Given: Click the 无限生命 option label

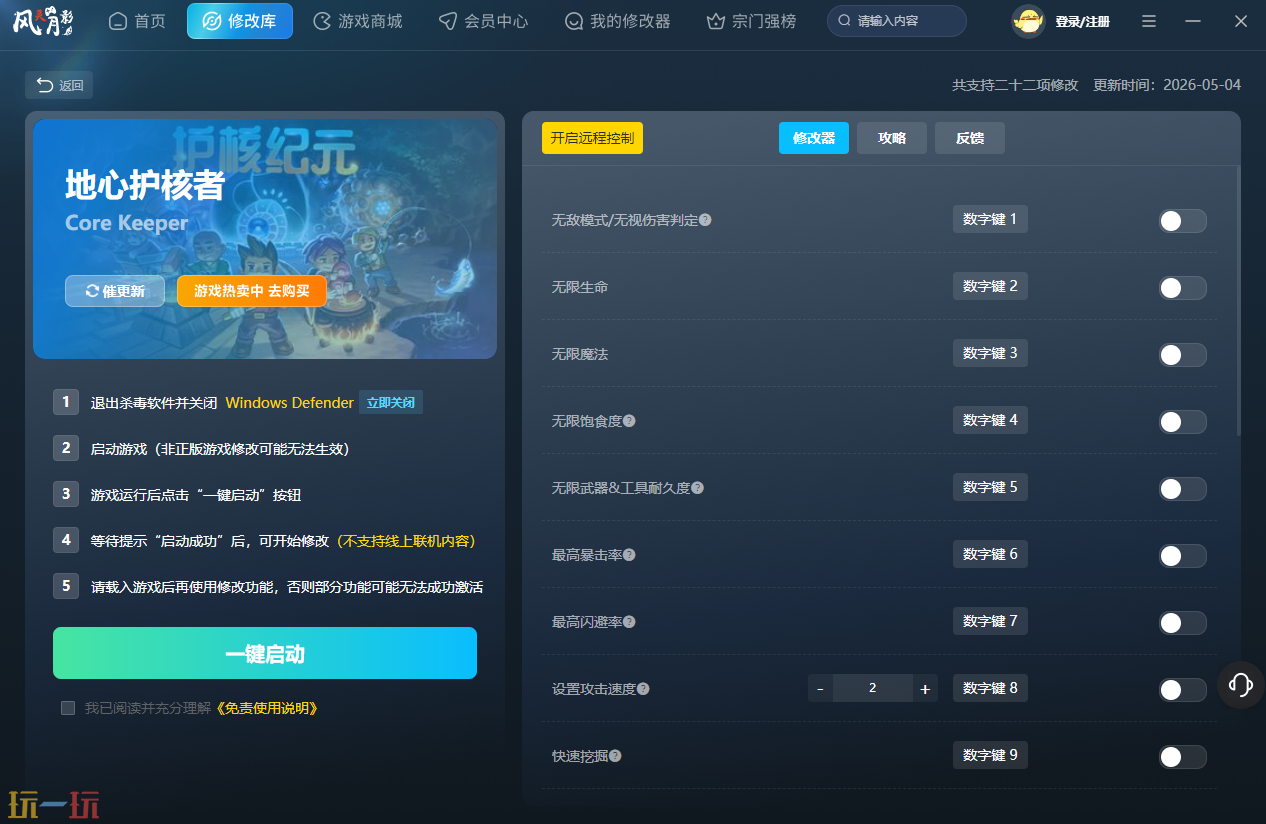Looking at the screenshot, I should point(580,287).
